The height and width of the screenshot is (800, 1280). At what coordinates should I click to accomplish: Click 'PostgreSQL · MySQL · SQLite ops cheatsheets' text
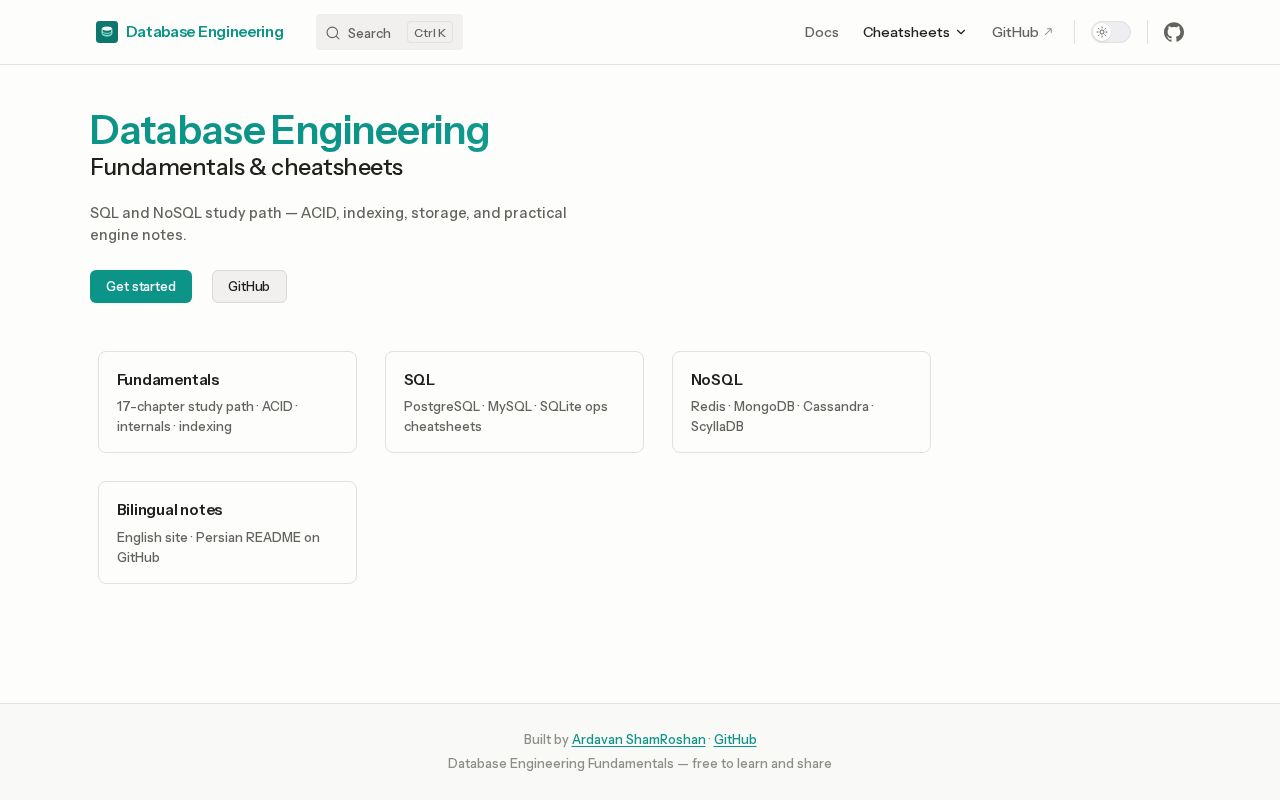click(x=506, y=416)
